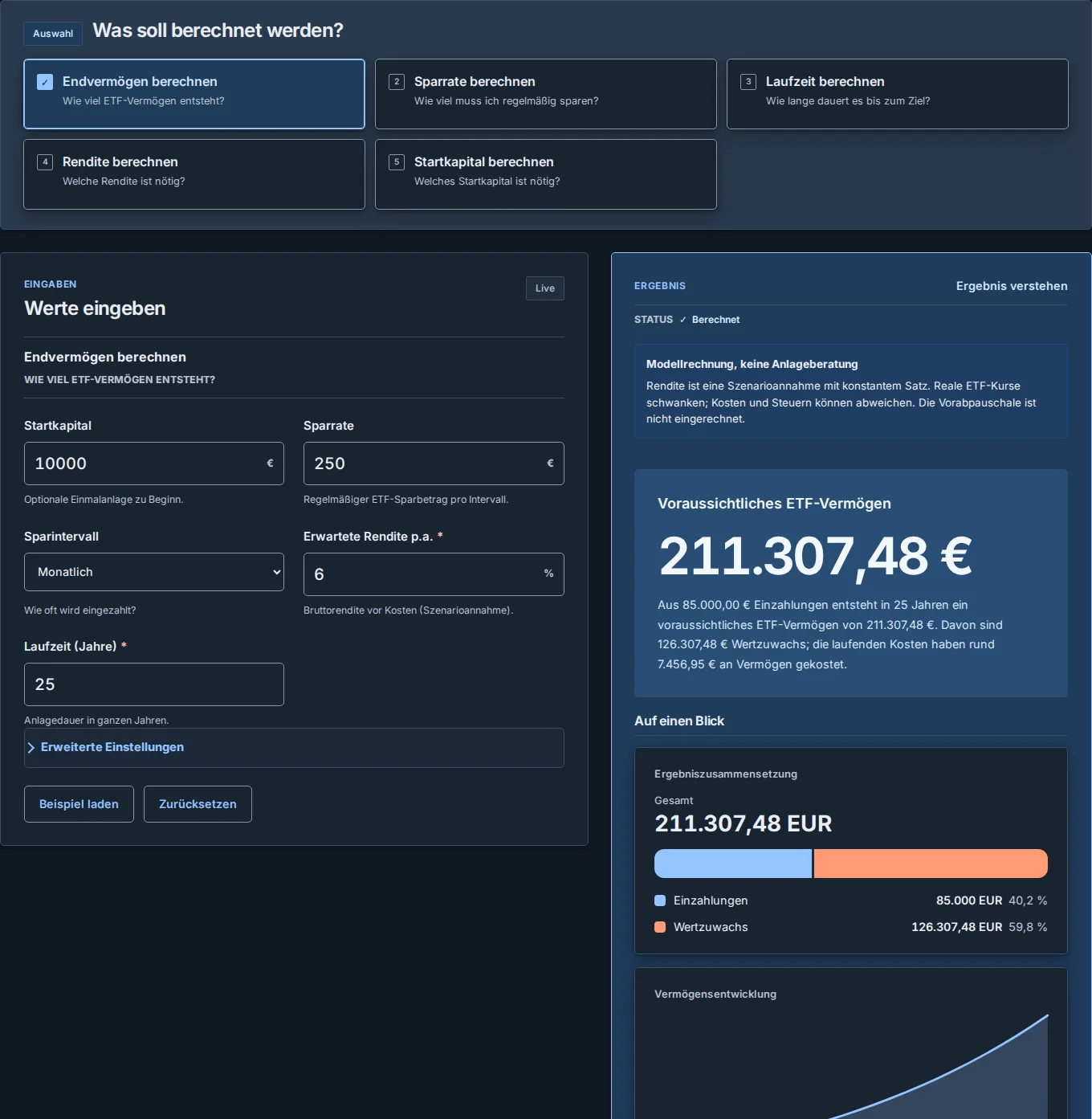Click the 211.307,48 EUR Gesamt value

(744, 823)
